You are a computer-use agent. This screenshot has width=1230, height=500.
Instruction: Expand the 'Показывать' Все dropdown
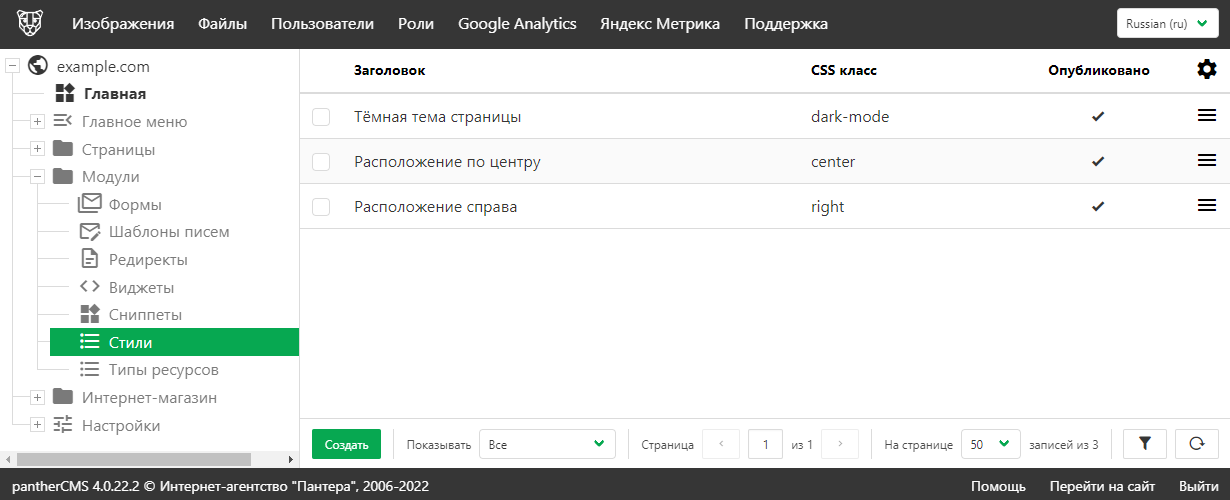547,444
